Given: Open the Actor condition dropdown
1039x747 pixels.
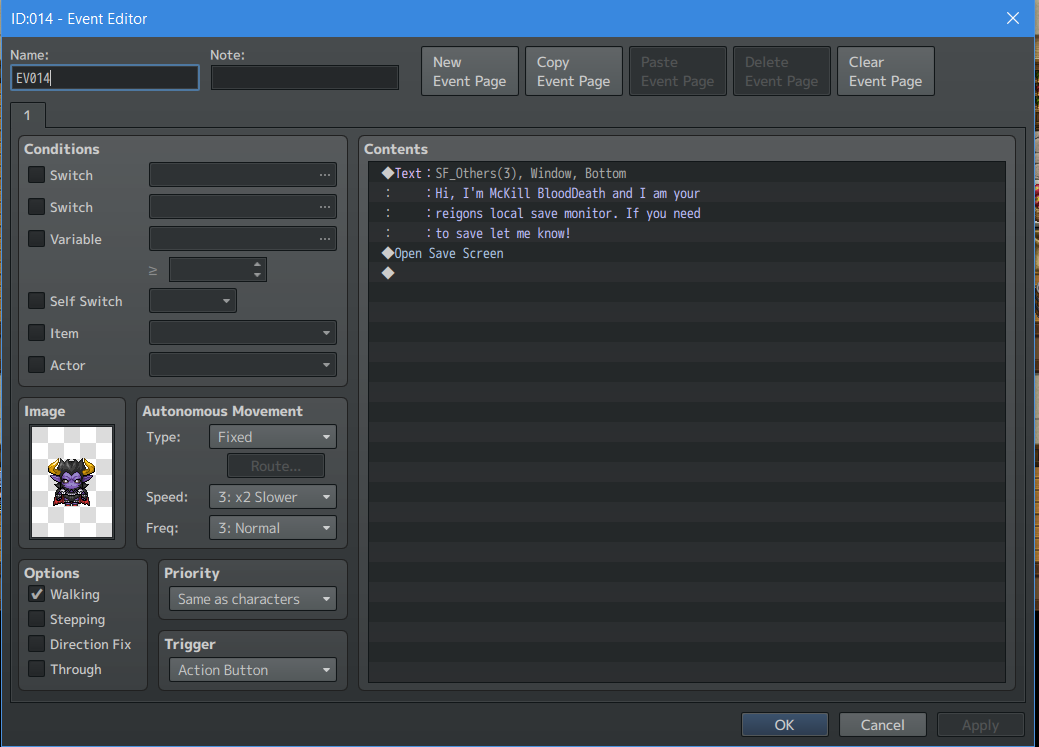Looking at the screenshot, I should point(243,365).
